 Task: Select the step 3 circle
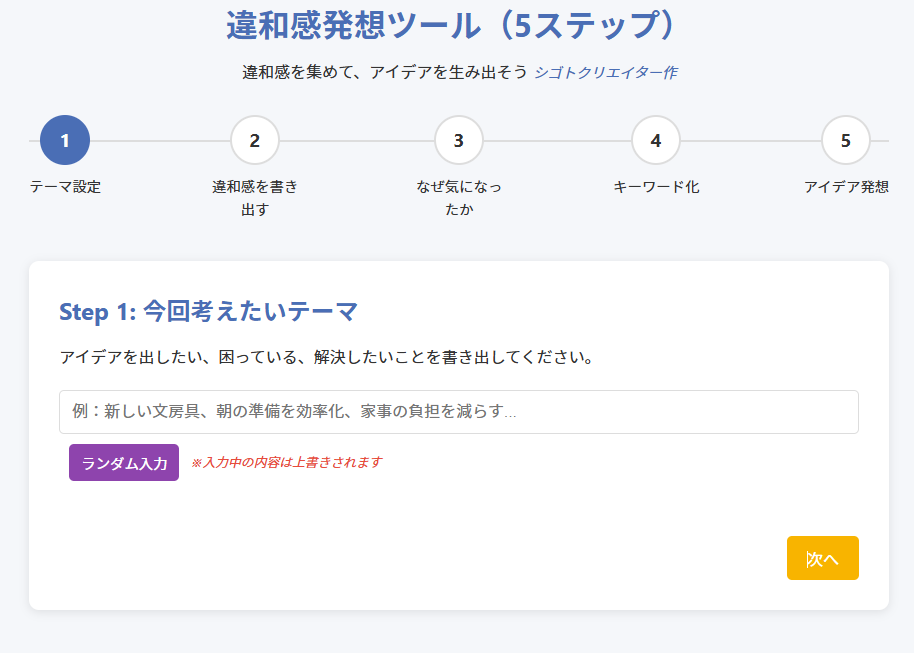pyautogui.click(x=459, y=140)
